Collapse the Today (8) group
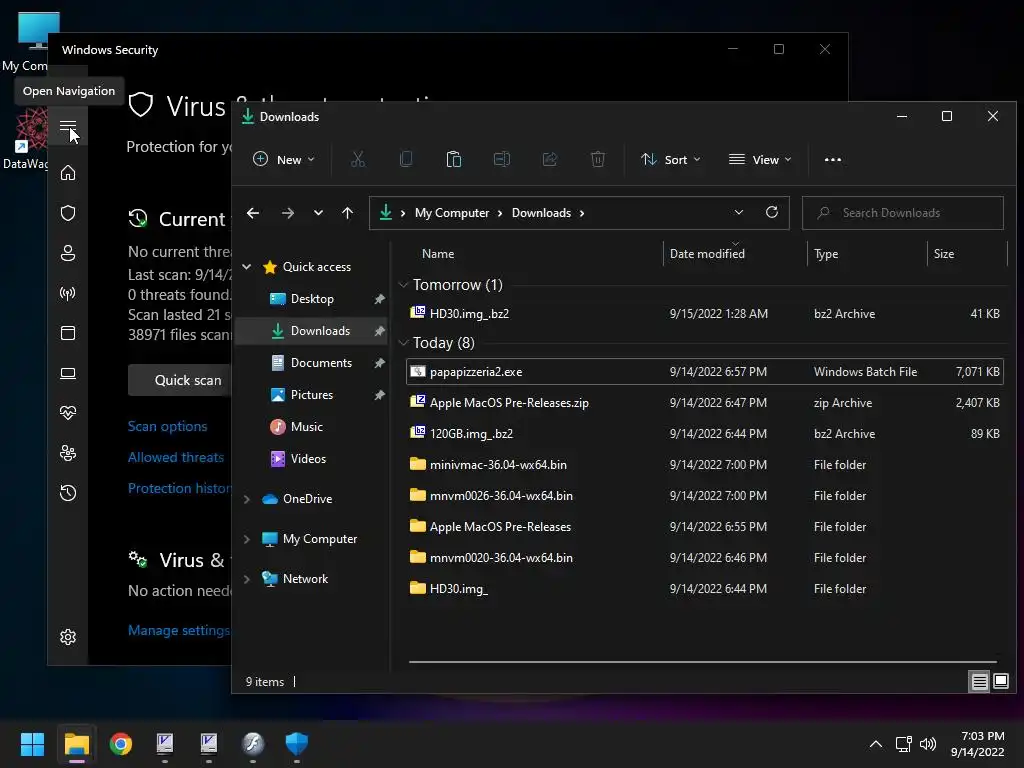 [404, 343]
